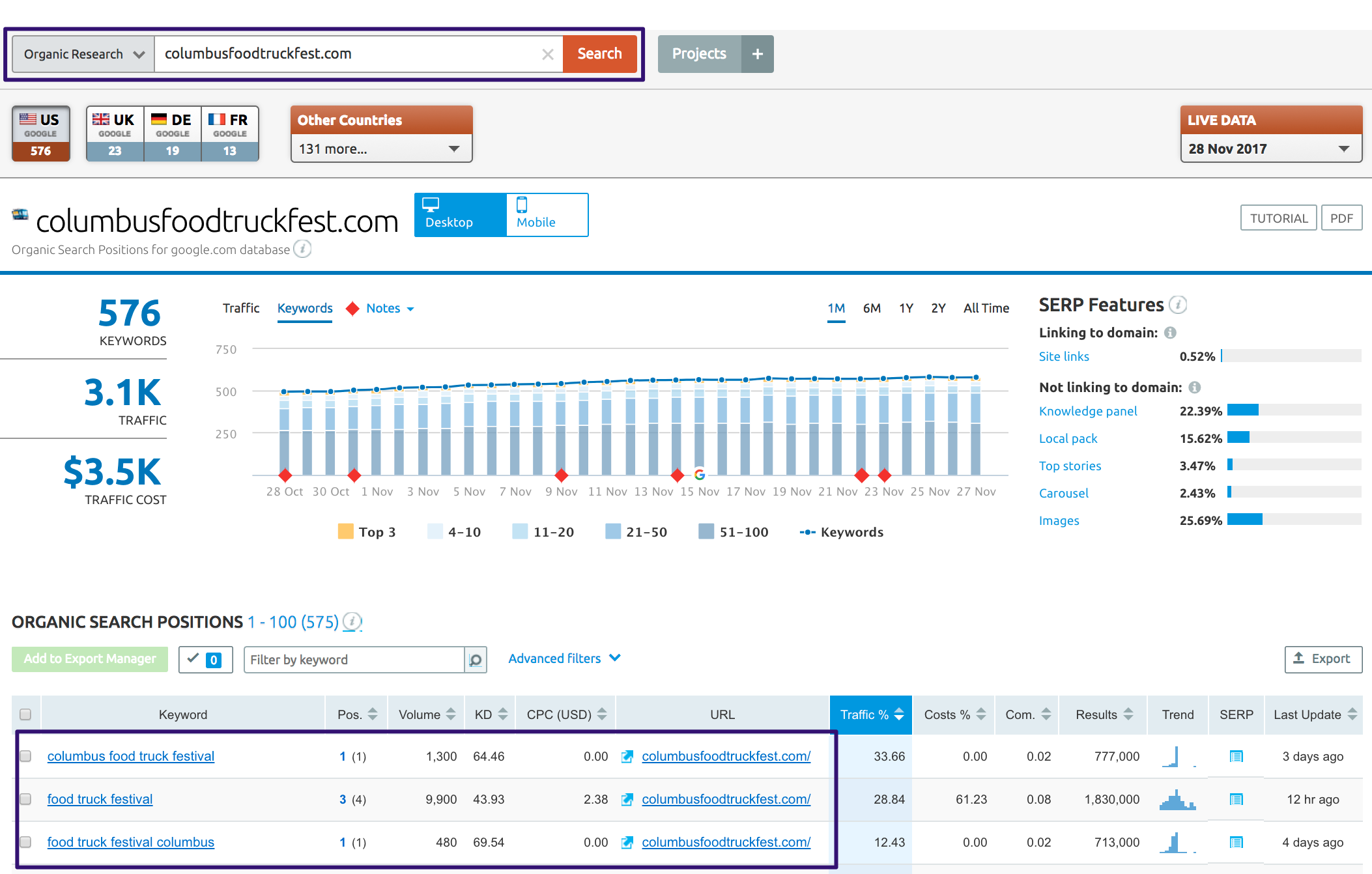
Task: Click the orange Search button
Action: [599, 54]
